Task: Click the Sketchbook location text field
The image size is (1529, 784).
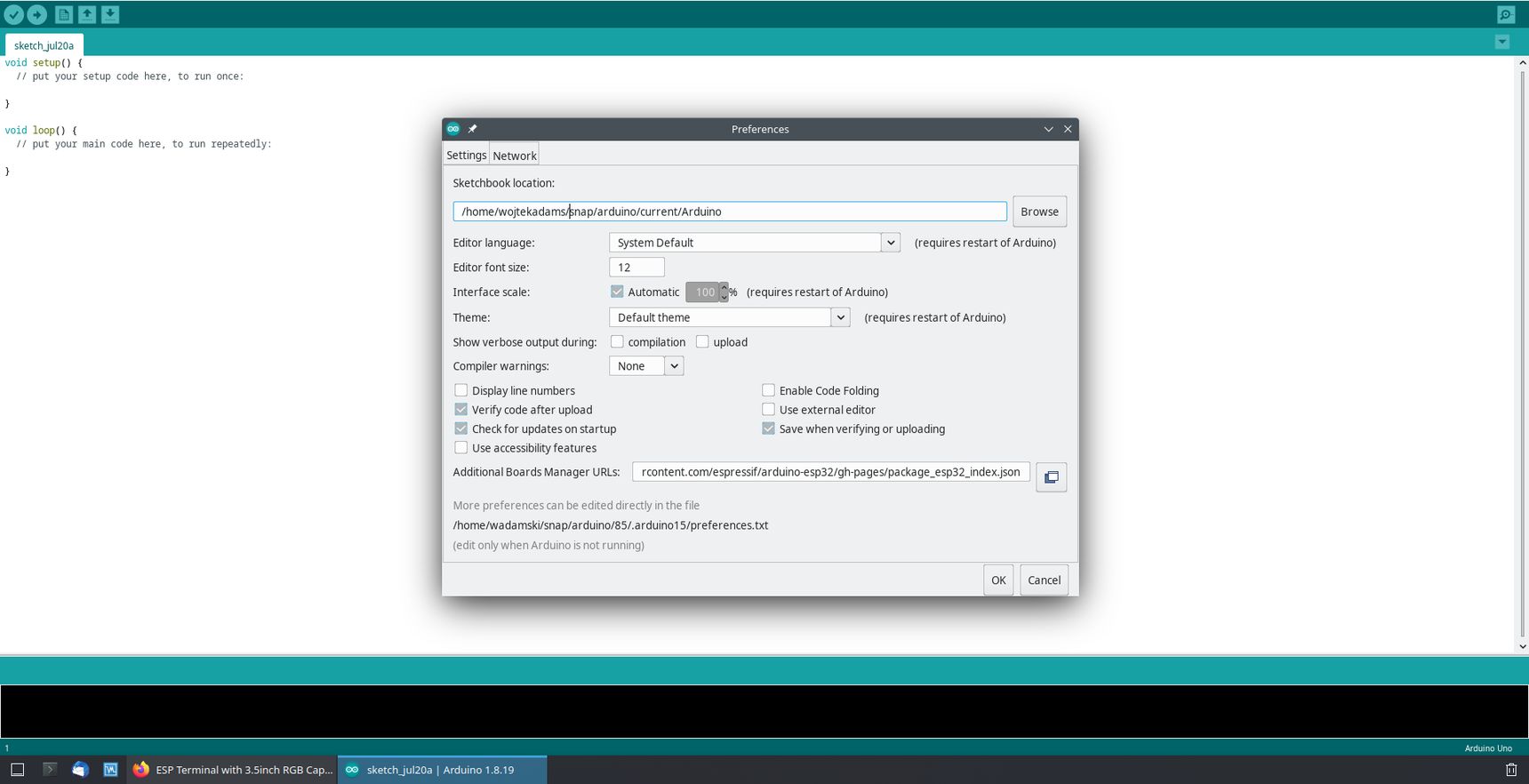Action: (730, 212)
